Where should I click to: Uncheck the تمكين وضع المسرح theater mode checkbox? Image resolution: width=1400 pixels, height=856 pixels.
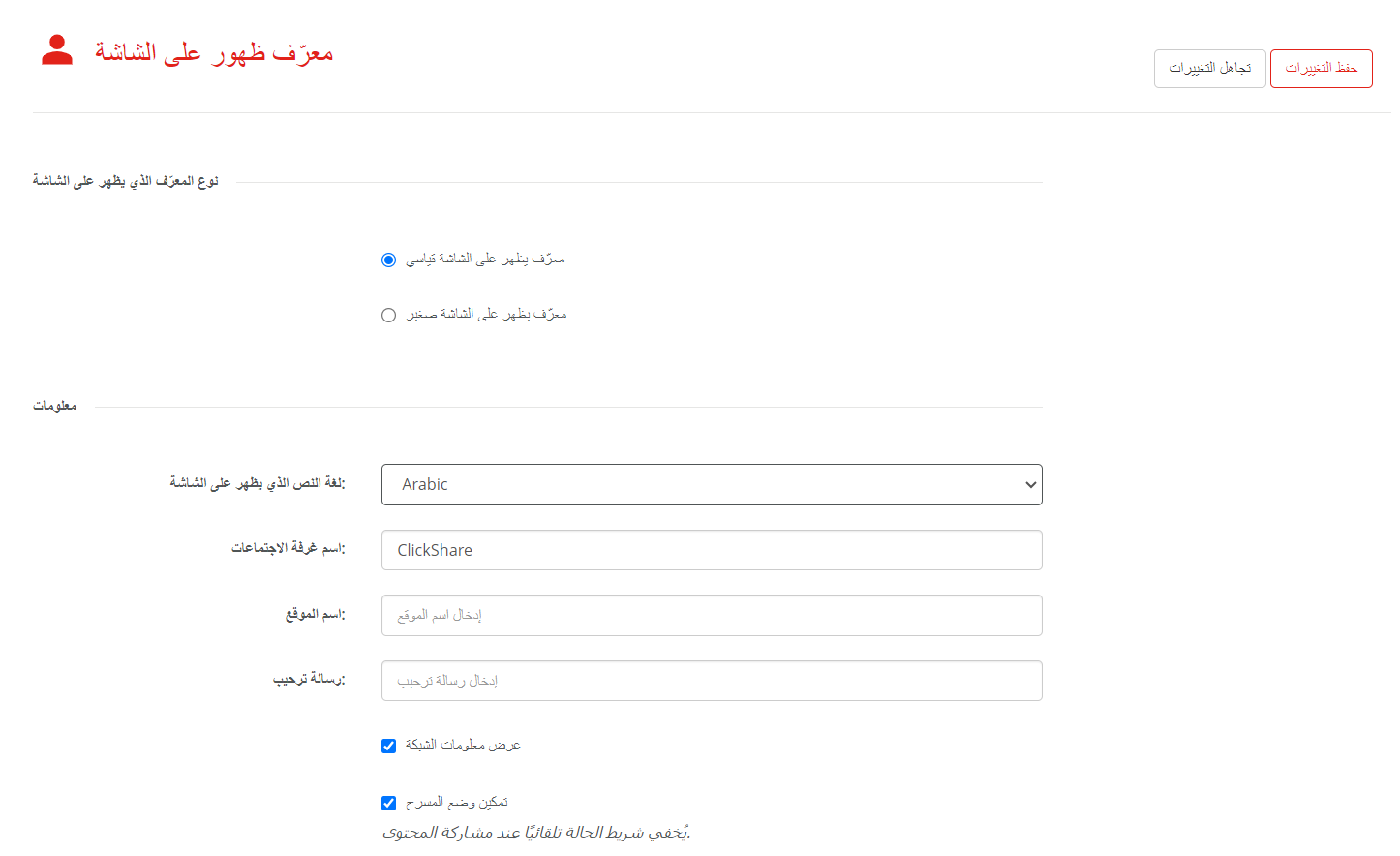coord(388,803)
